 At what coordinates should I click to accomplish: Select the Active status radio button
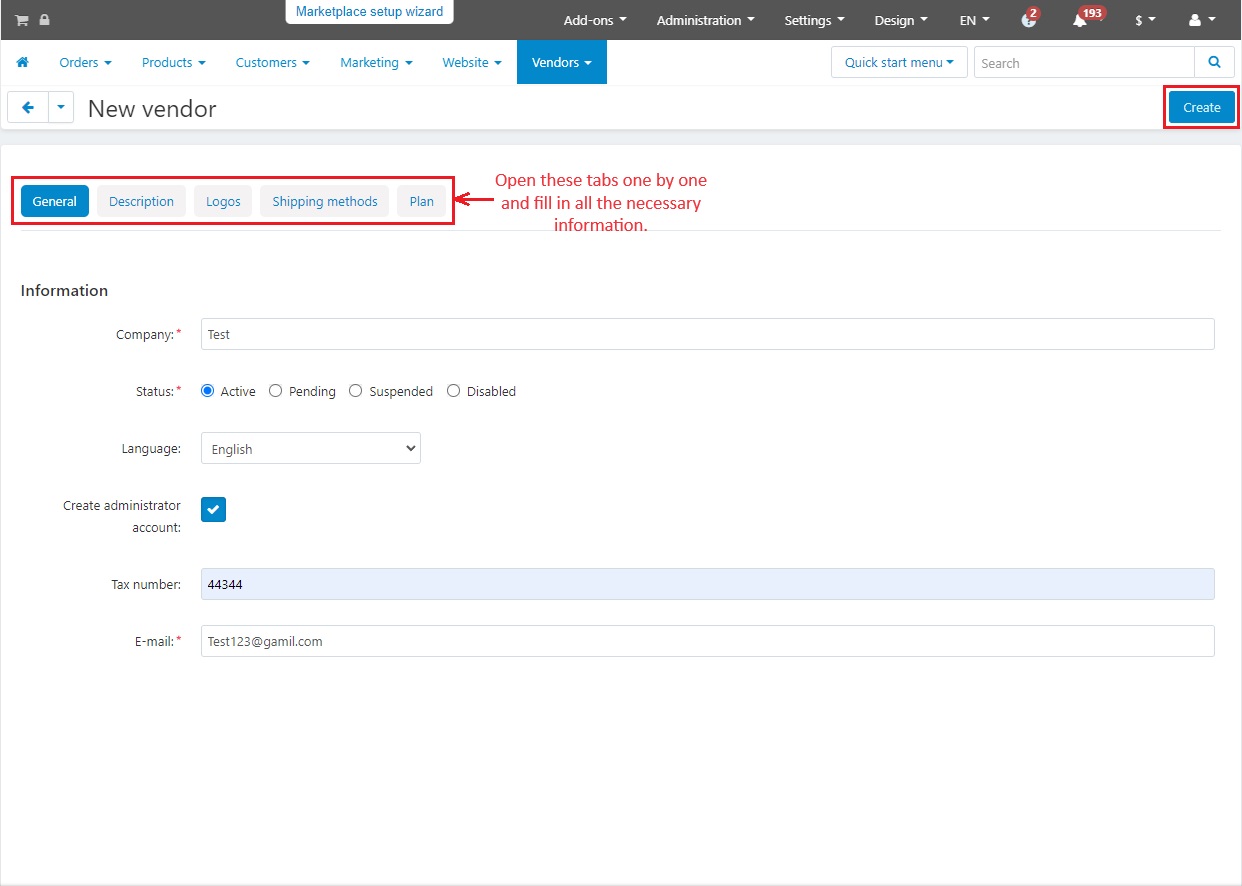(208, 391)
